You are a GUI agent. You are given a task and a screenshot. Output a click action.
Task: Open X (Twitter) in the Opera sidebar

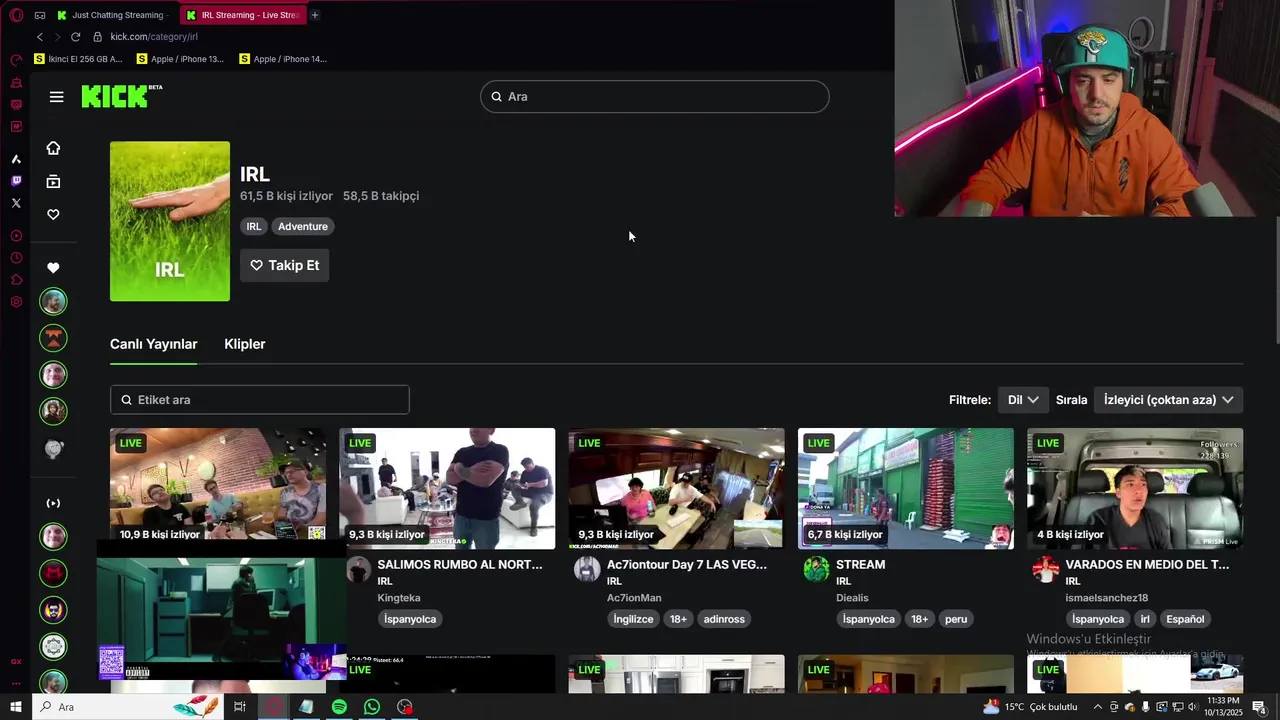[16, 203]
